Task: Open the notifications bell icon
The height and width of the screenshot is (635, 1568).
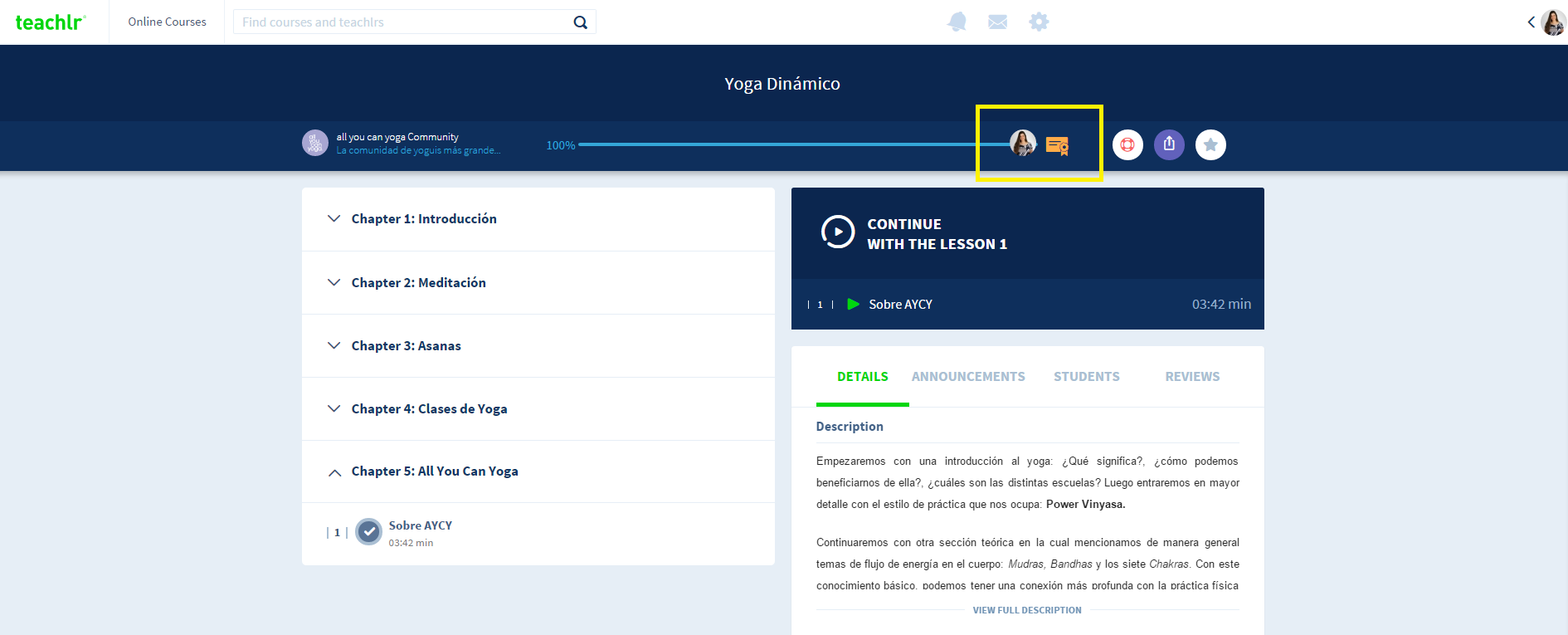Action: (957, 22)
